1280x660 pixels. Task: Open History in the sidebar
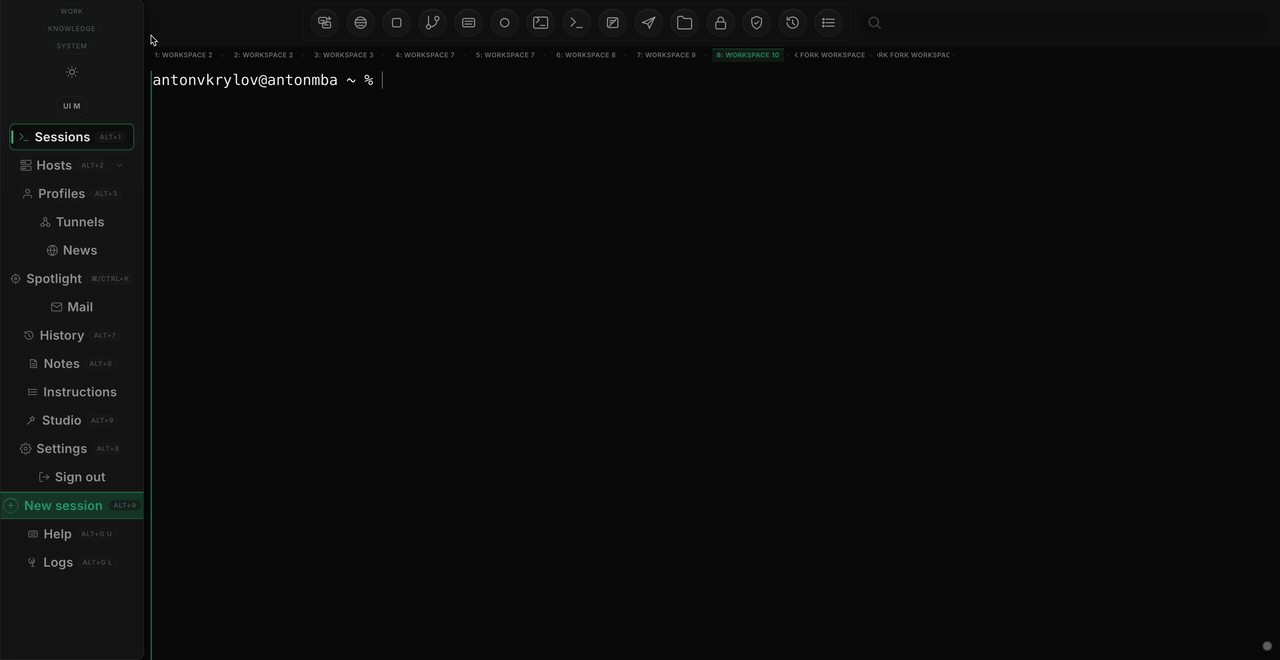point(72,335)
